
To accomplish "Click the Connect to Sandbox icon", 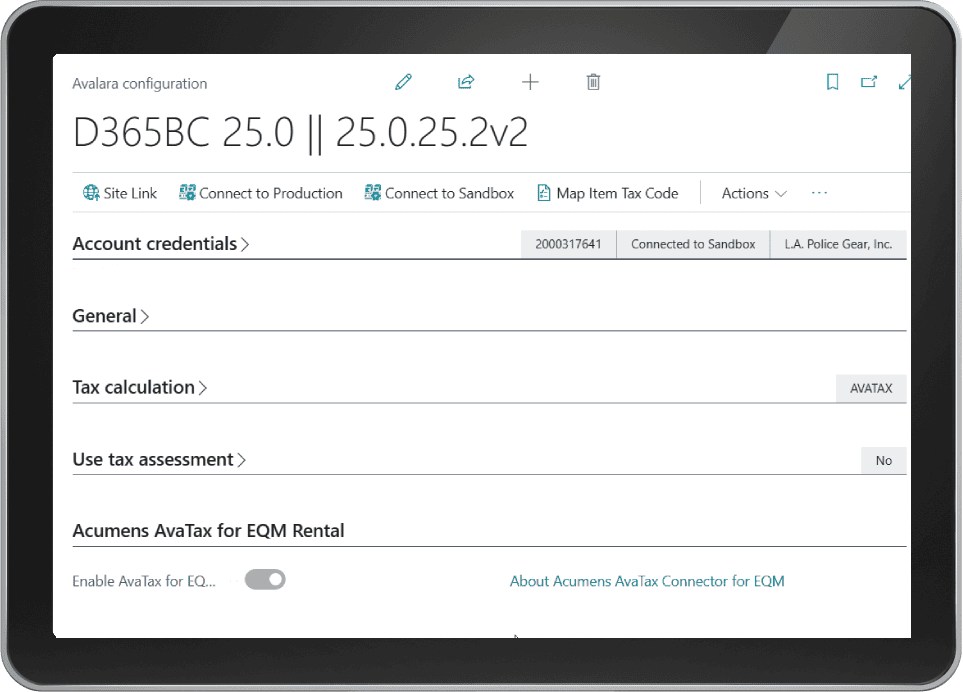I will coord(372,193).
